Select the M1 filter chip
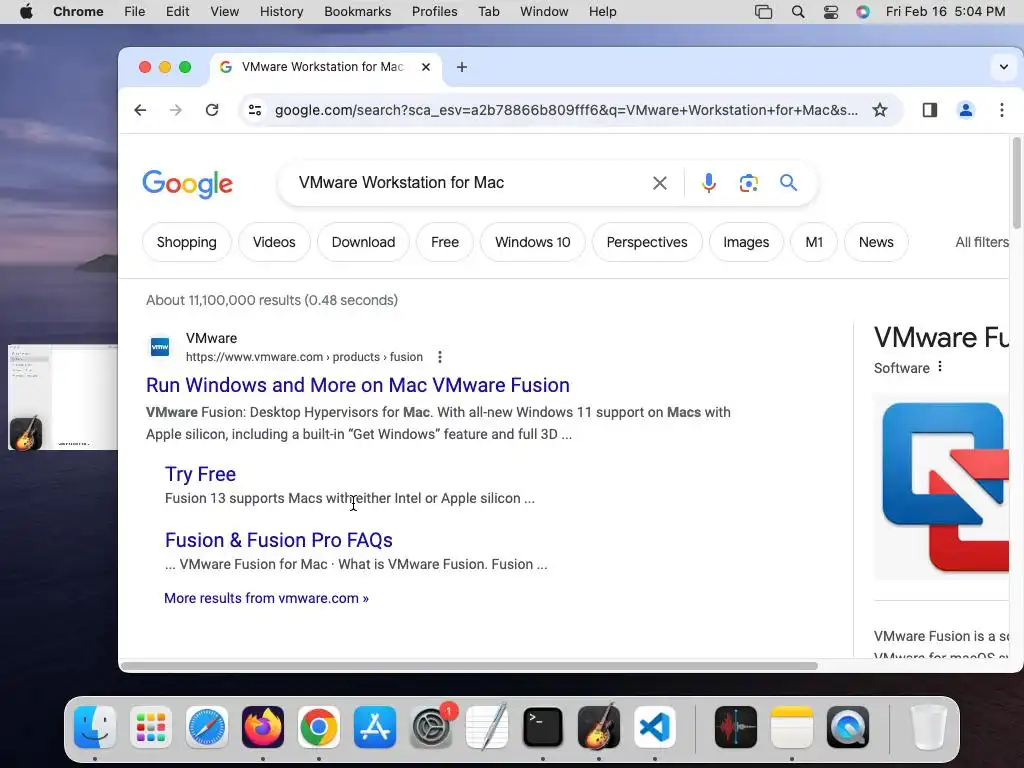Viewport: 1024px width, 768px height. pyautogui.click(x=814, y=242)
